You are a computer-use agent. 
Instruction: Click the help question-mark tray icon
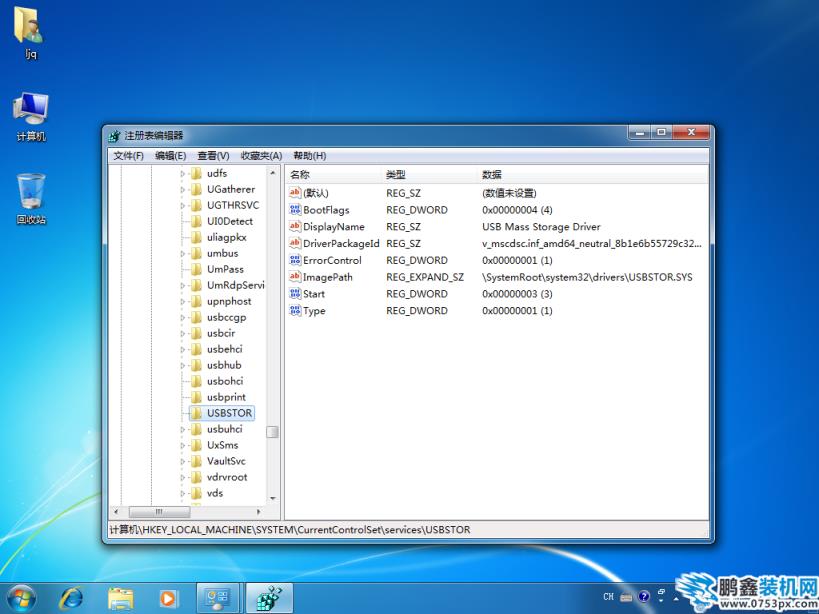644,596
